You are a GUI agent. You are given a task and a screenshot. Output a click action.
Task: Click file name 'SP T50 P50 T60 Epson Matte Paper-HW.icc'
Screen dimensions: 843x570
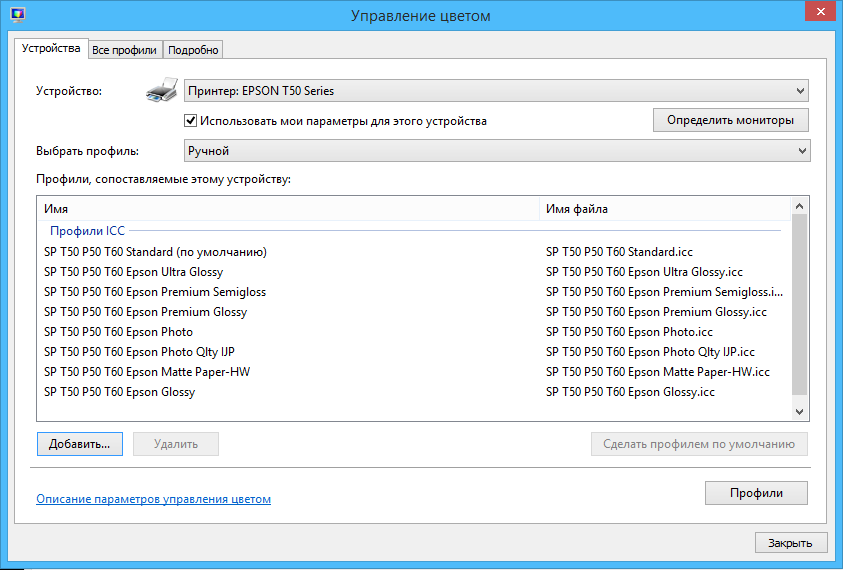pyautogui.click(x=658, y=372)
